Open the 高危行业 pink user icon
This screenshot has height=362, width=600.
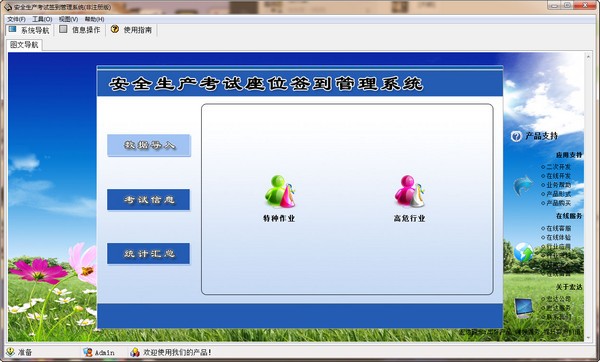coord(410,191)
